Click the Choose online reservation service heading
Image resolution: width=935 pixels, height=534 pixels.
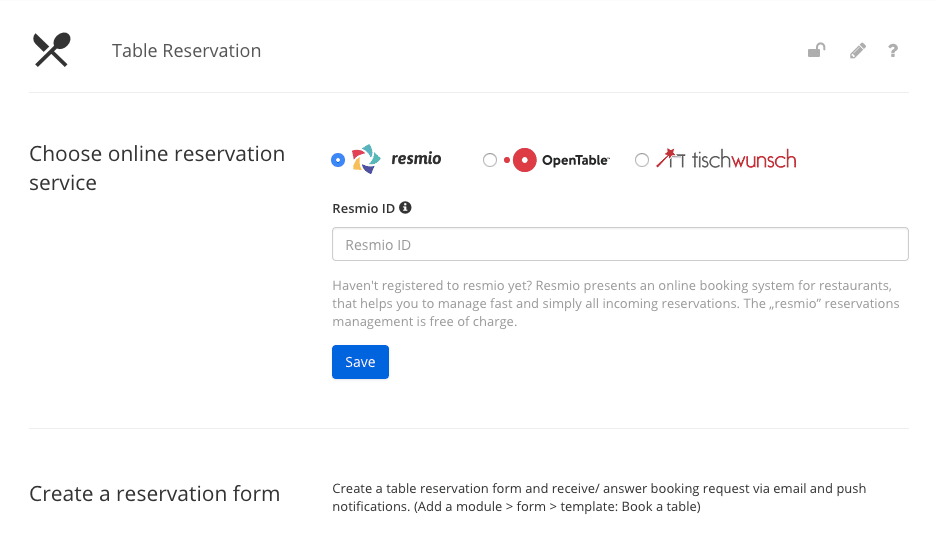tap(157, 168)
